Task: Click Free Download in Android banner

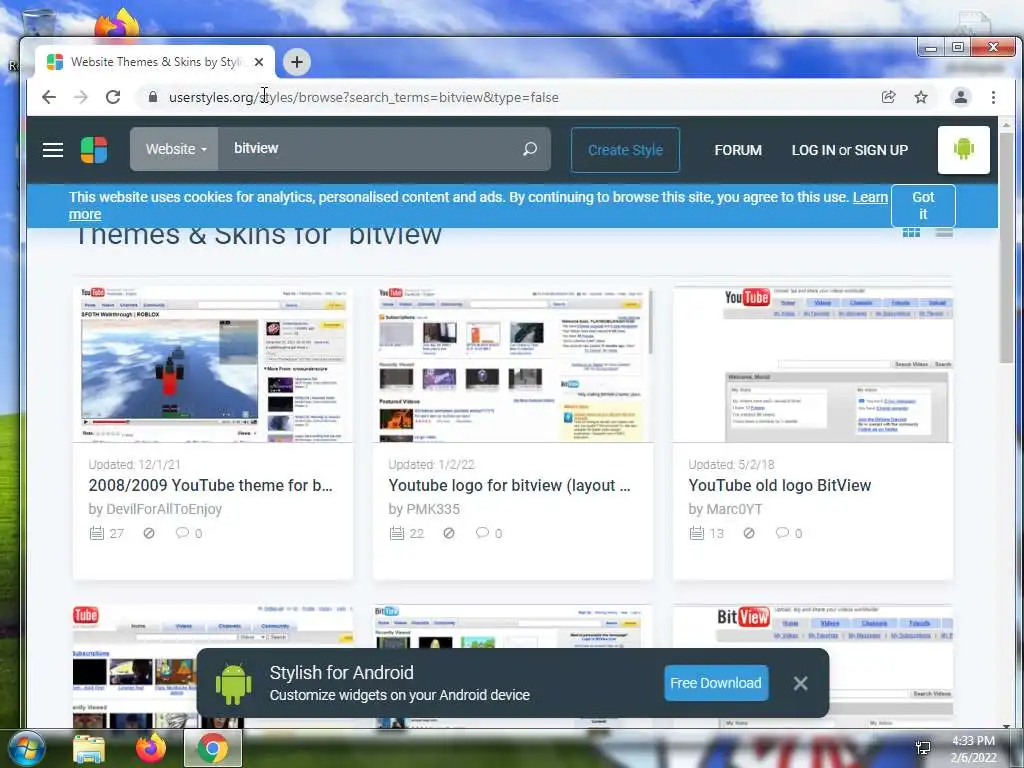Action: click(x=716, y=683)
